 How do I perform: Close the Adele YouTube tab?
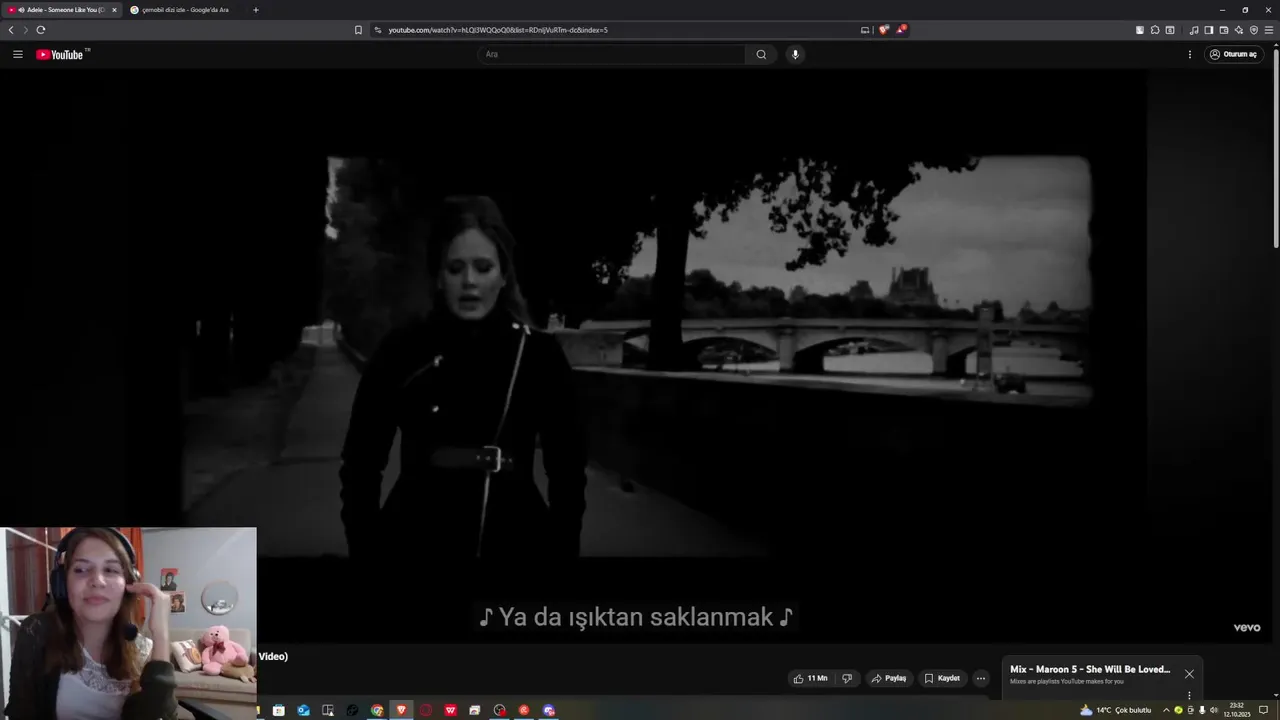(x=114, y=10)
